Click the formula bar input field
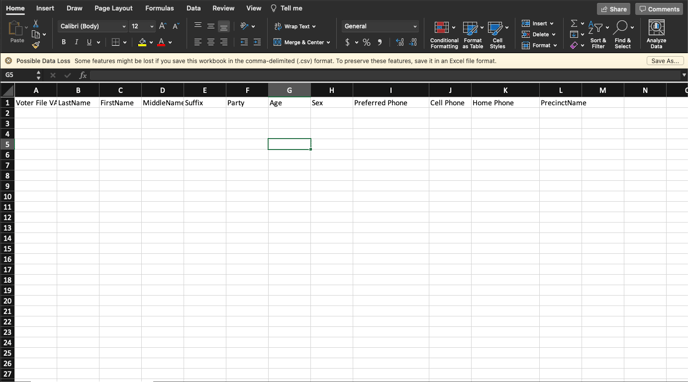Image resolution: width=688 pixels, height=382 pixels. pyautogui.click(x=385, y=75)
